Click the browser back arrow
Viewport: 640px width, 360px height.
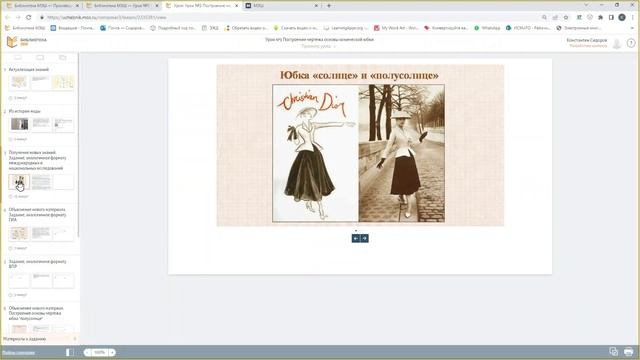[7, 17]
